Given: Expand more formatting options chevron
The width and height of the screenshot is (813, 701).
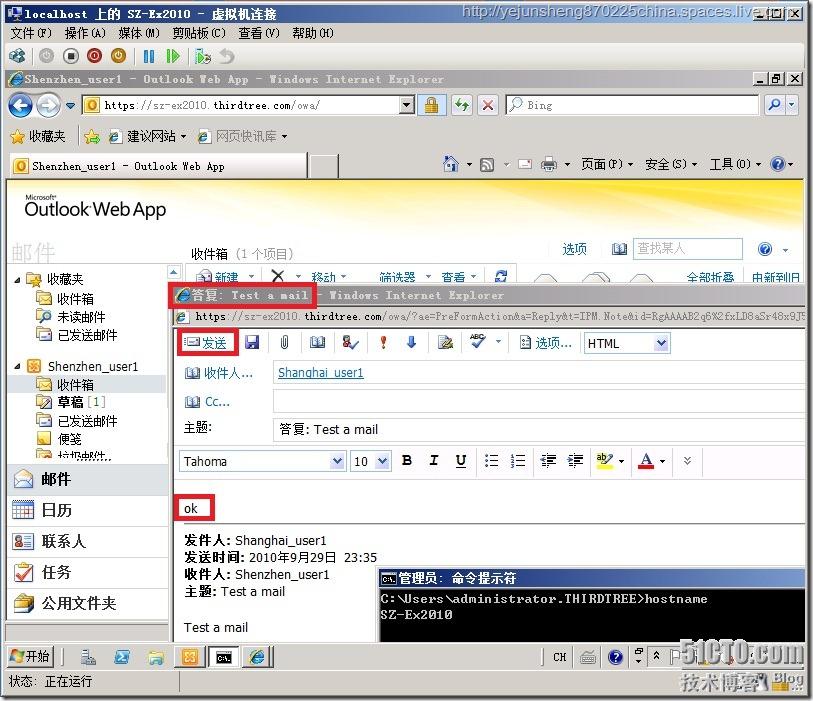Looking at the screenshot, I should tap(688, 460).
